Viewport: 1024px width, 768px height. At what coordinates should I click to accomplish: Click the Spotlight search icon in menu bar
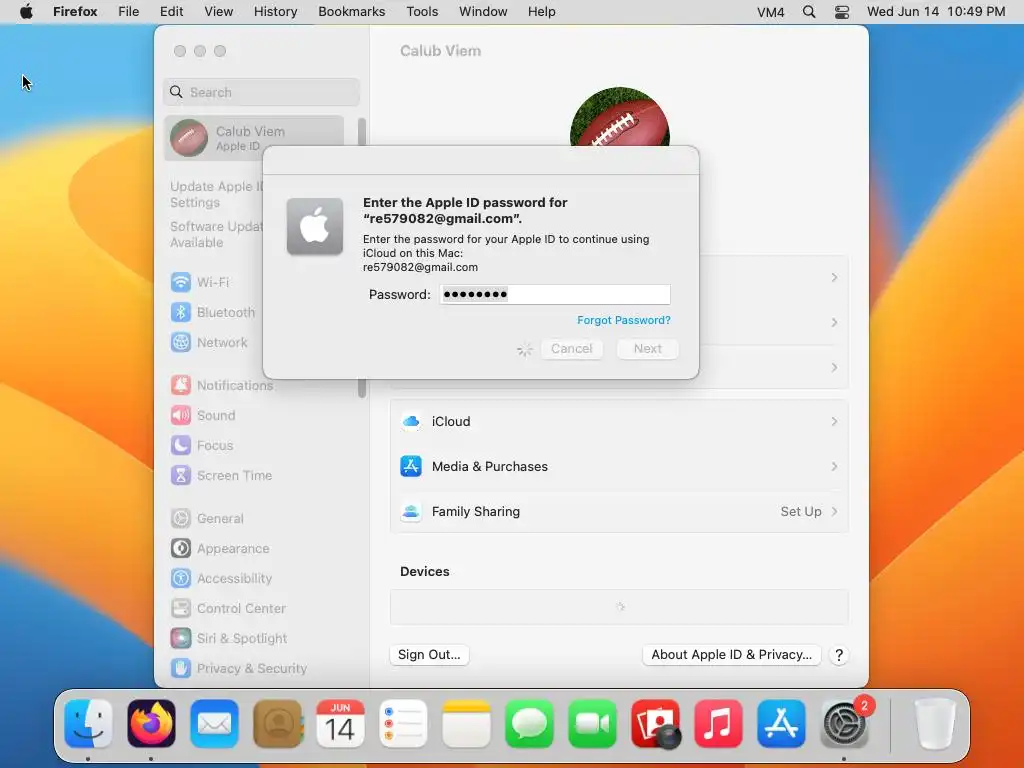pyautogui.click(x=808, y=12)
